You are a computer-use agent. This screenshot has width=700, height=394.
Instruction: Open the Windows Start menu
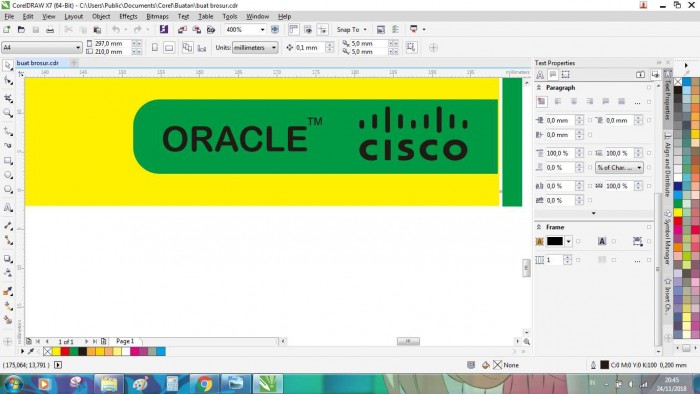tap(12, 383)
